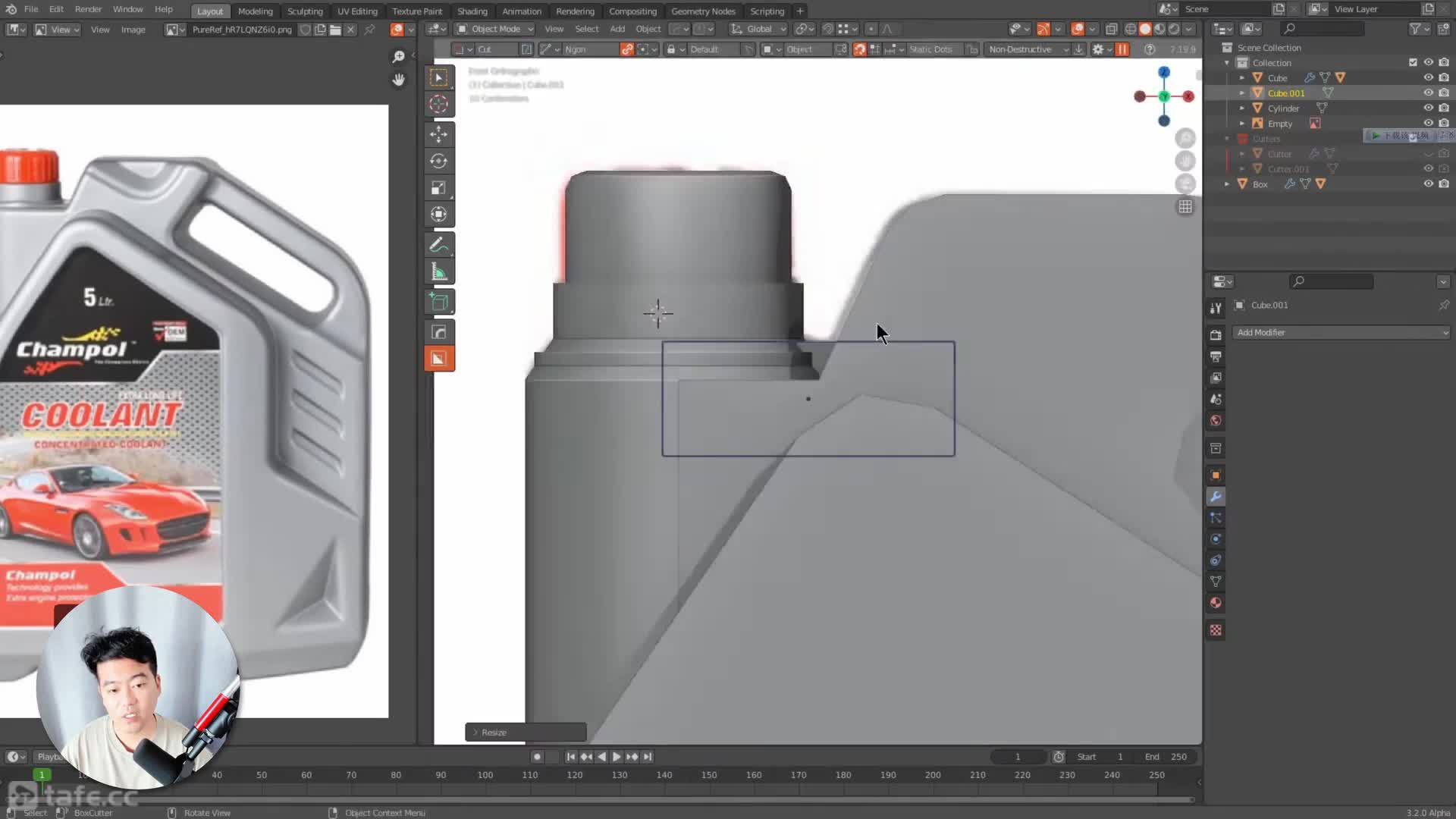Screen dimensions: 1456x819
Task: Activate the Measure tool
Action: (440, 271)
